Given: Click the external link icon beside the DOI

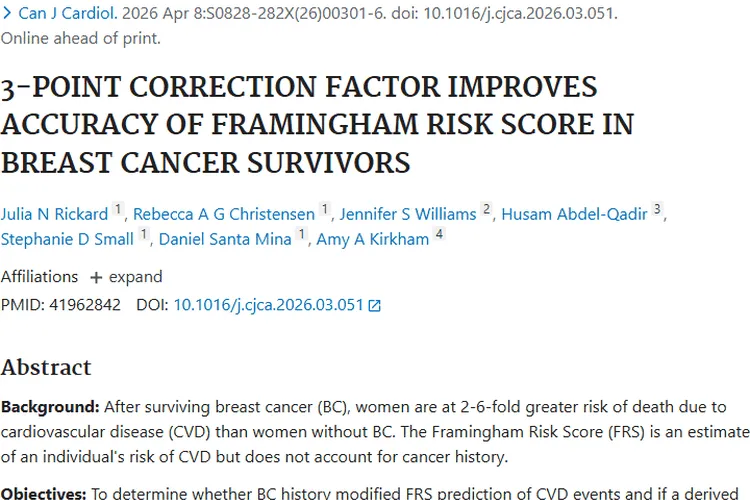Looking at the screenshot, I should (375, 306).
